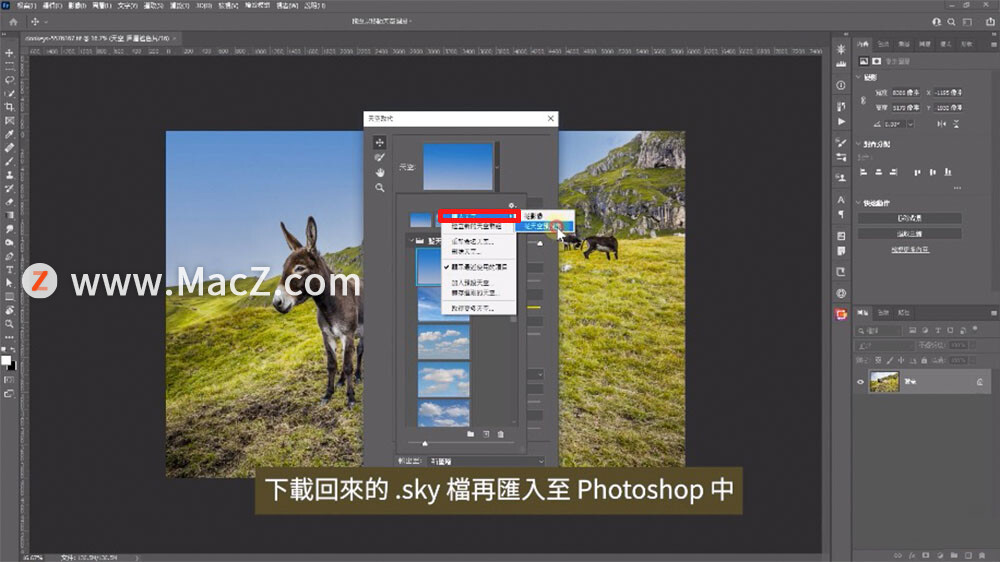The image size is (1000, 562).
Task: Toggle lock all in Layers panel
Action: pos(924,360)
